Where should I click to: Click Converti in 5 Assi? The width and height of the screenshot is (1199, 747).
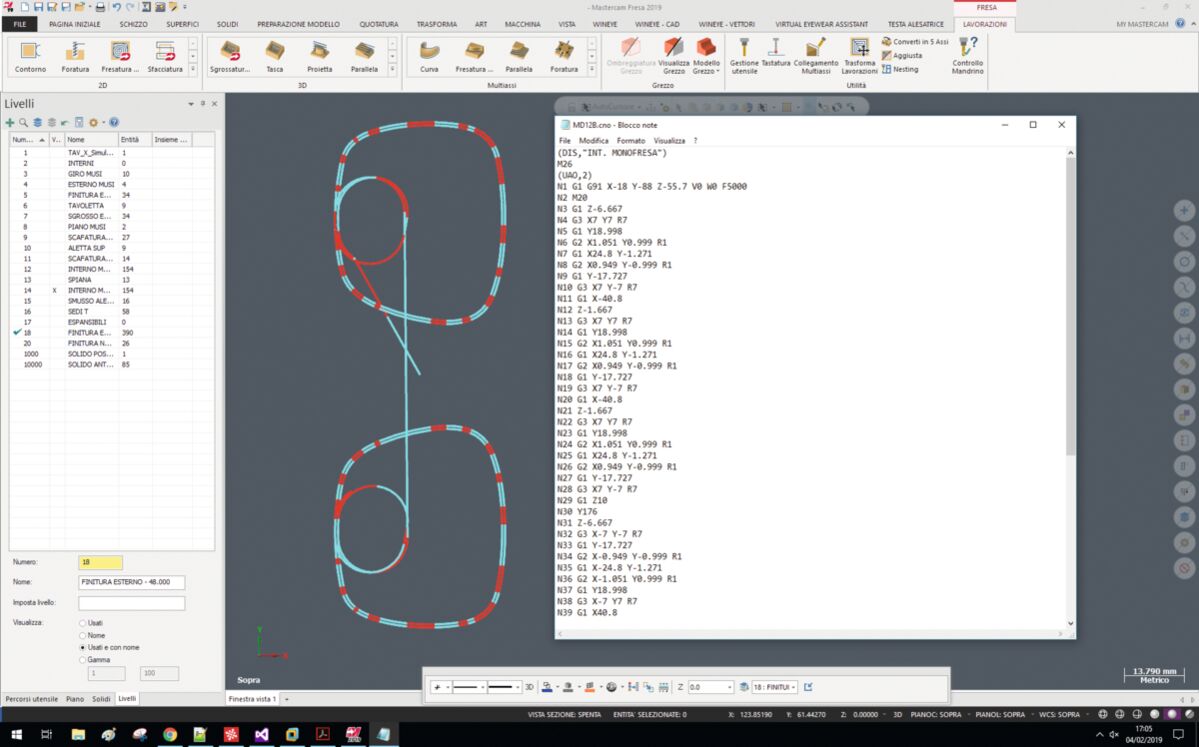(x=914, y=41)
